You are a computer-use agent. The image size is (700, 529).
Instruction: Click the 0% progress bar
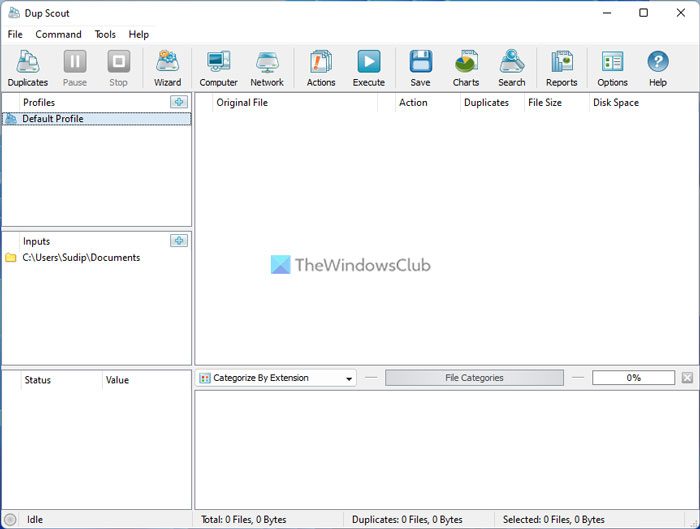[x=633, y=378]
